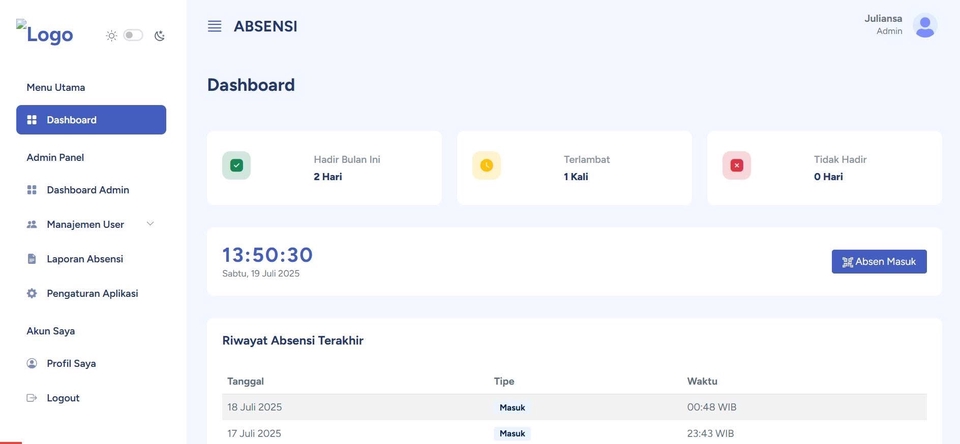Toggle the dark theme switch

[133, 36]
